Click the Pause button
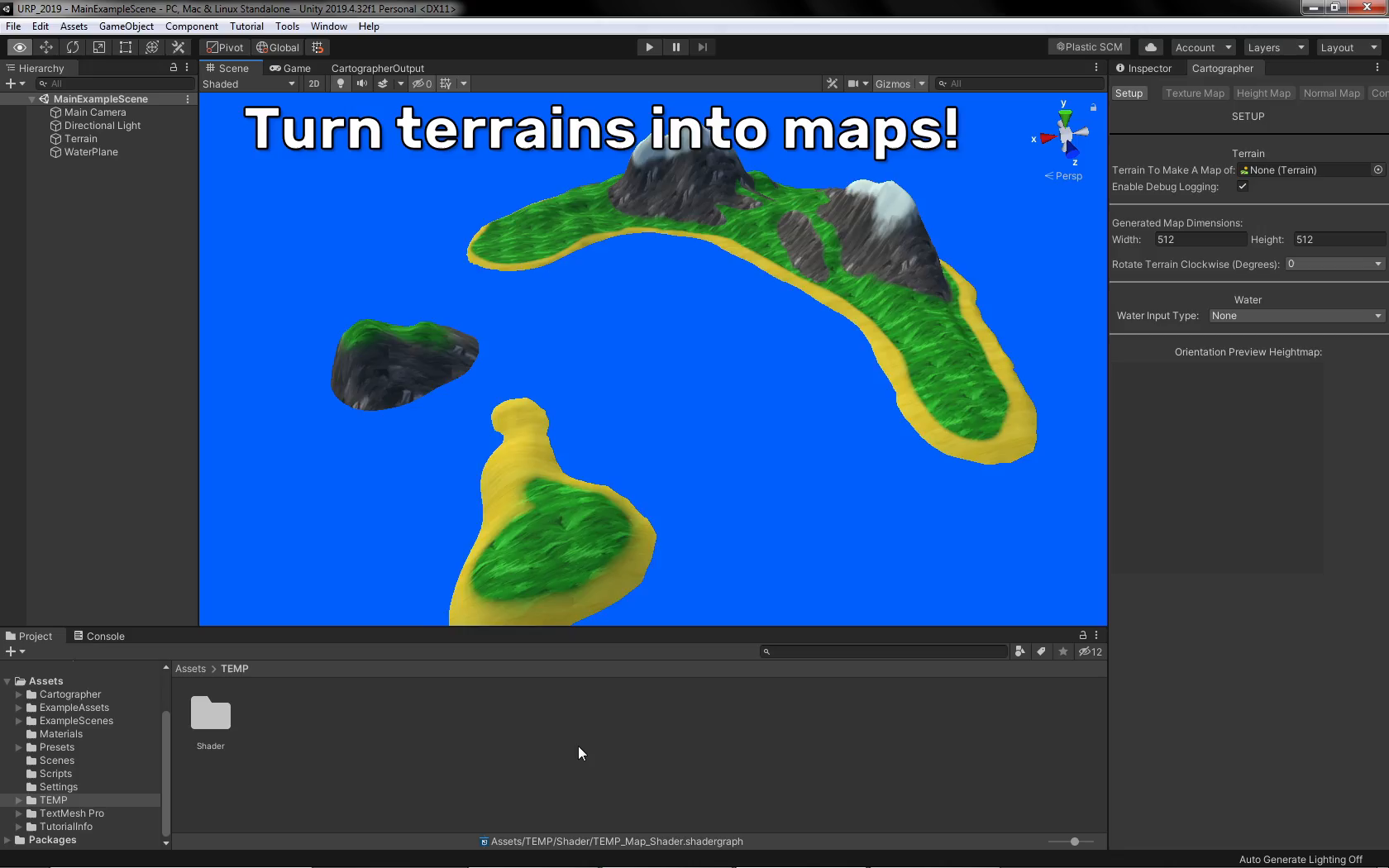 (676, 47)
